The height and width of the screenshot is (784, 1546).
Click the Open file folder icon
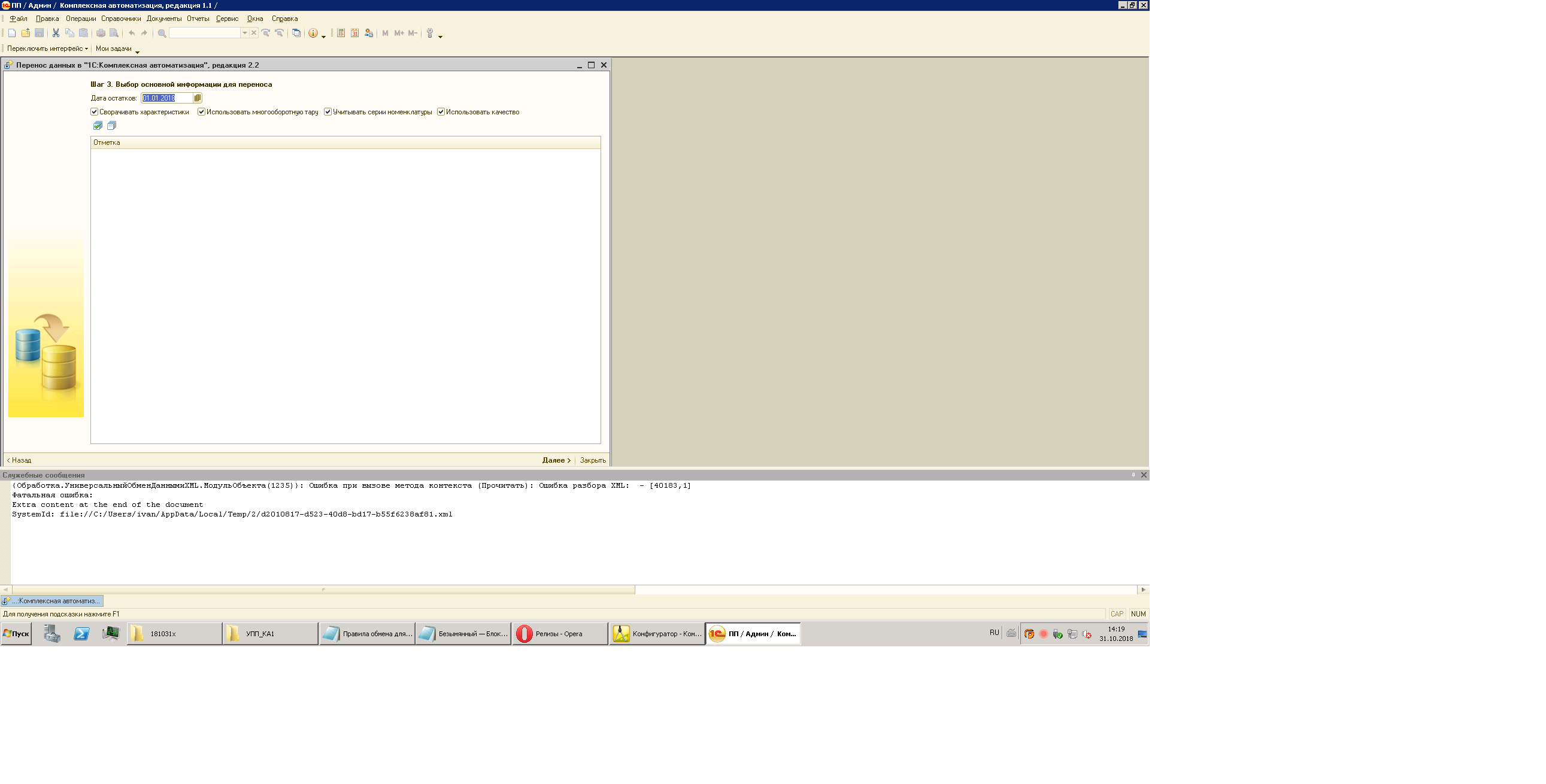coord(25,33)
